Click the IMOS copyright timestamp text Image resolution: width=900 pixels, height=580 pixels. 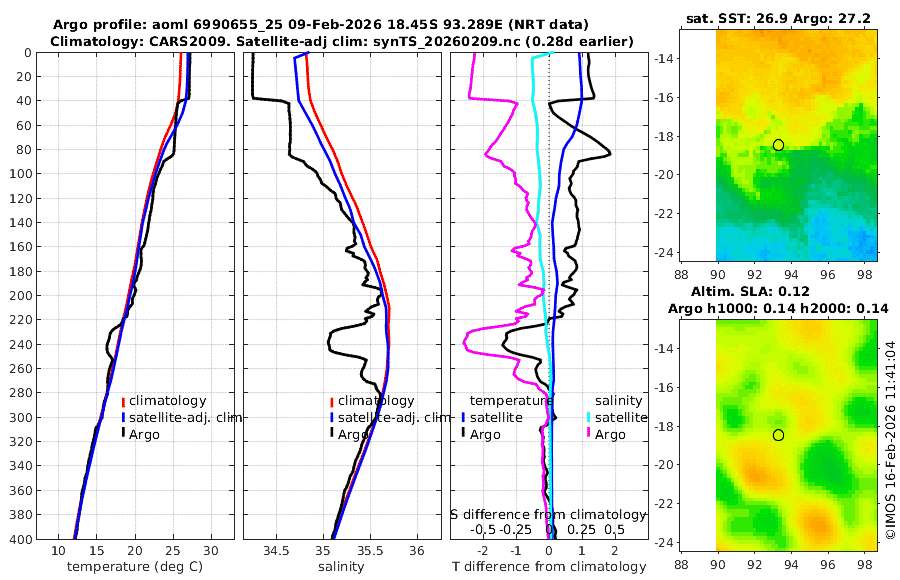pos(890,441)
